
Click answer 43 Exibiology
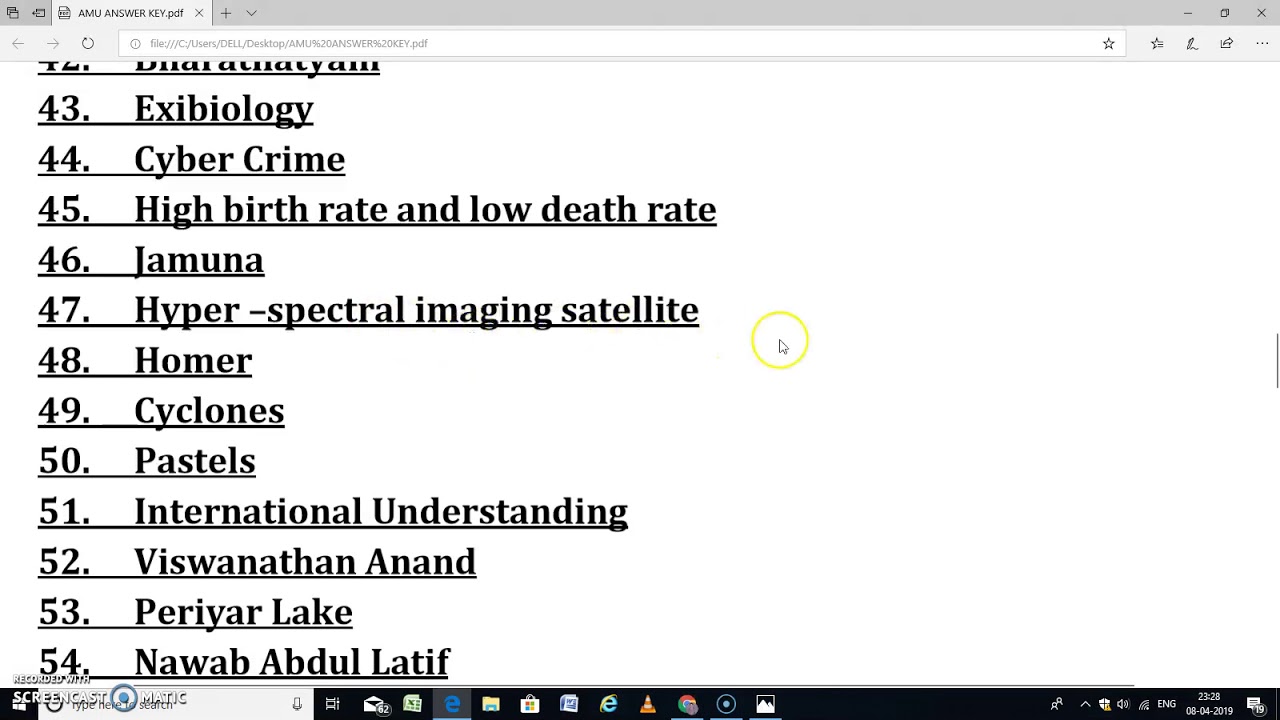point(175,109)
